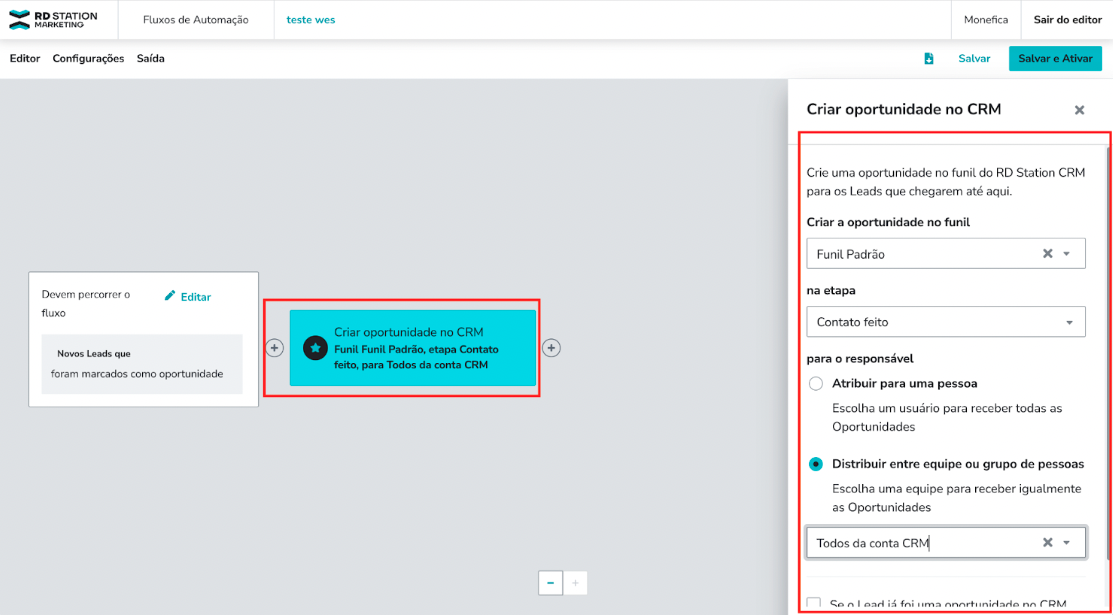1113x615 pixels.
Task: Open the Todos da conta CRM dropdown
Action: tap(1067, 543)
